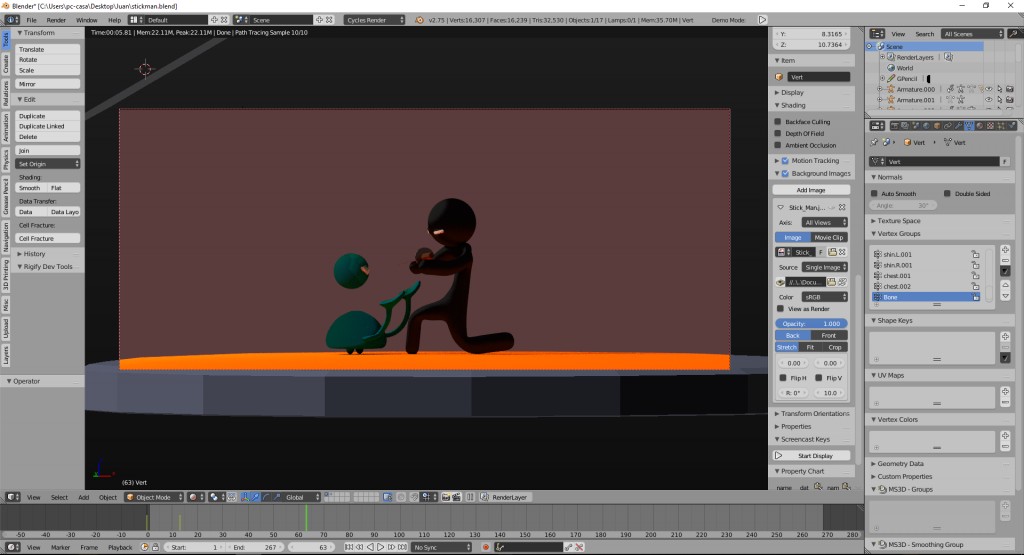This screenshot has width=1024, height=555.
Task: Switch to the Grease Pencil sidebar tab
Action: click(5, 197)
